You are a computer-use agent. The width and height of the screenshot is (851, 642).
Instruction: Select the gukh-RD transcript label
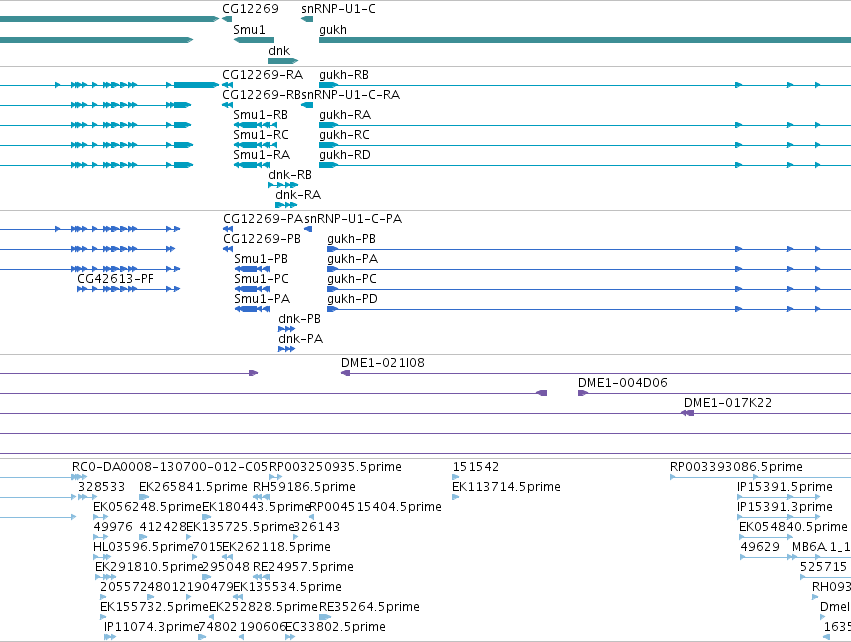point(345,155)
